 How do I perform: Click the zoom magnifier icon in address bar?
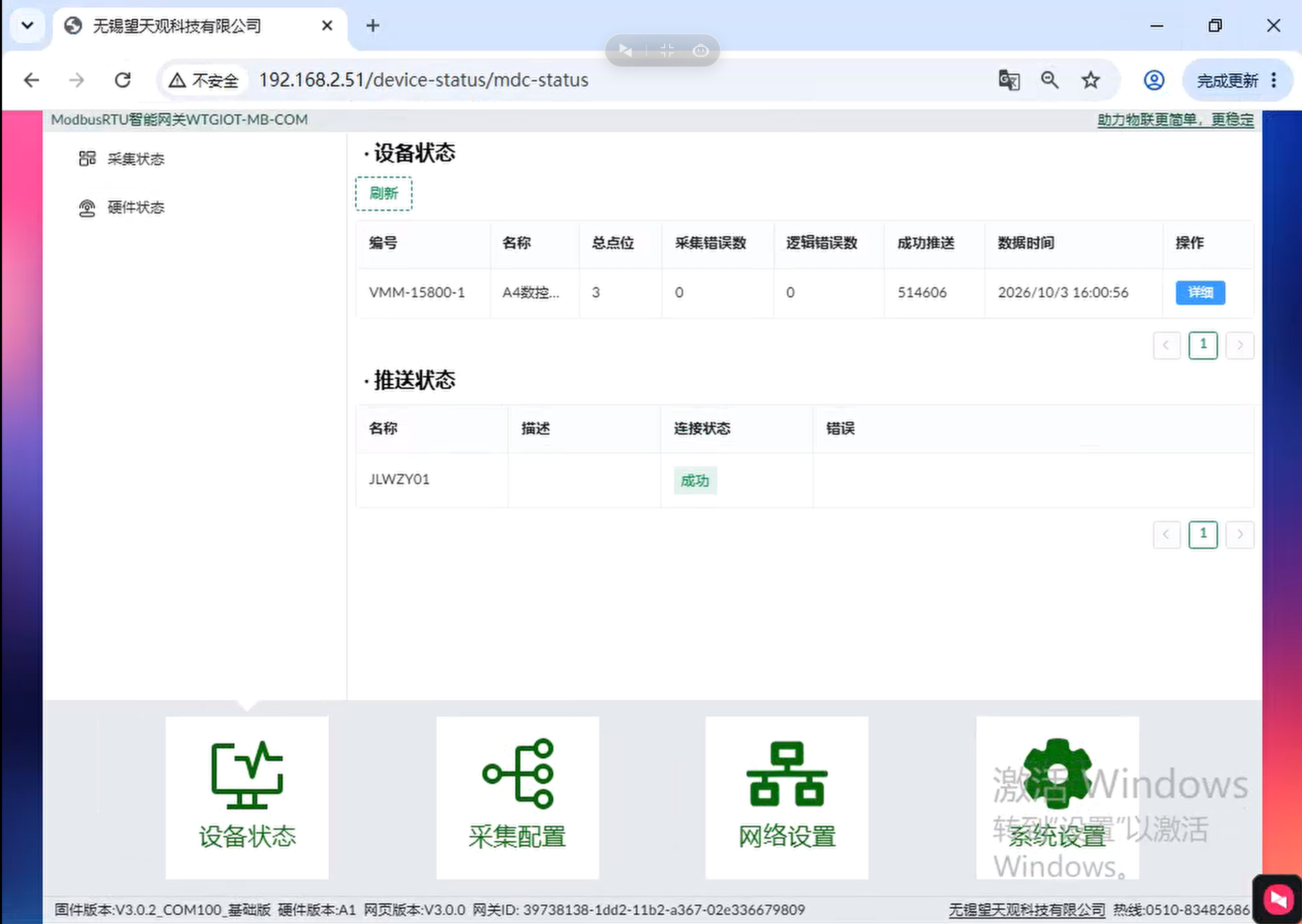pyautogui.click(x=1049, y=80)
